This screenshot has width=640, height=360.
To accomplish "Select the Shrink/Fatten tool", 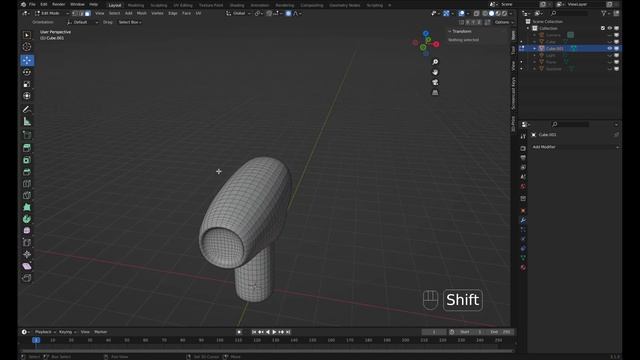I will pos(27,255).
